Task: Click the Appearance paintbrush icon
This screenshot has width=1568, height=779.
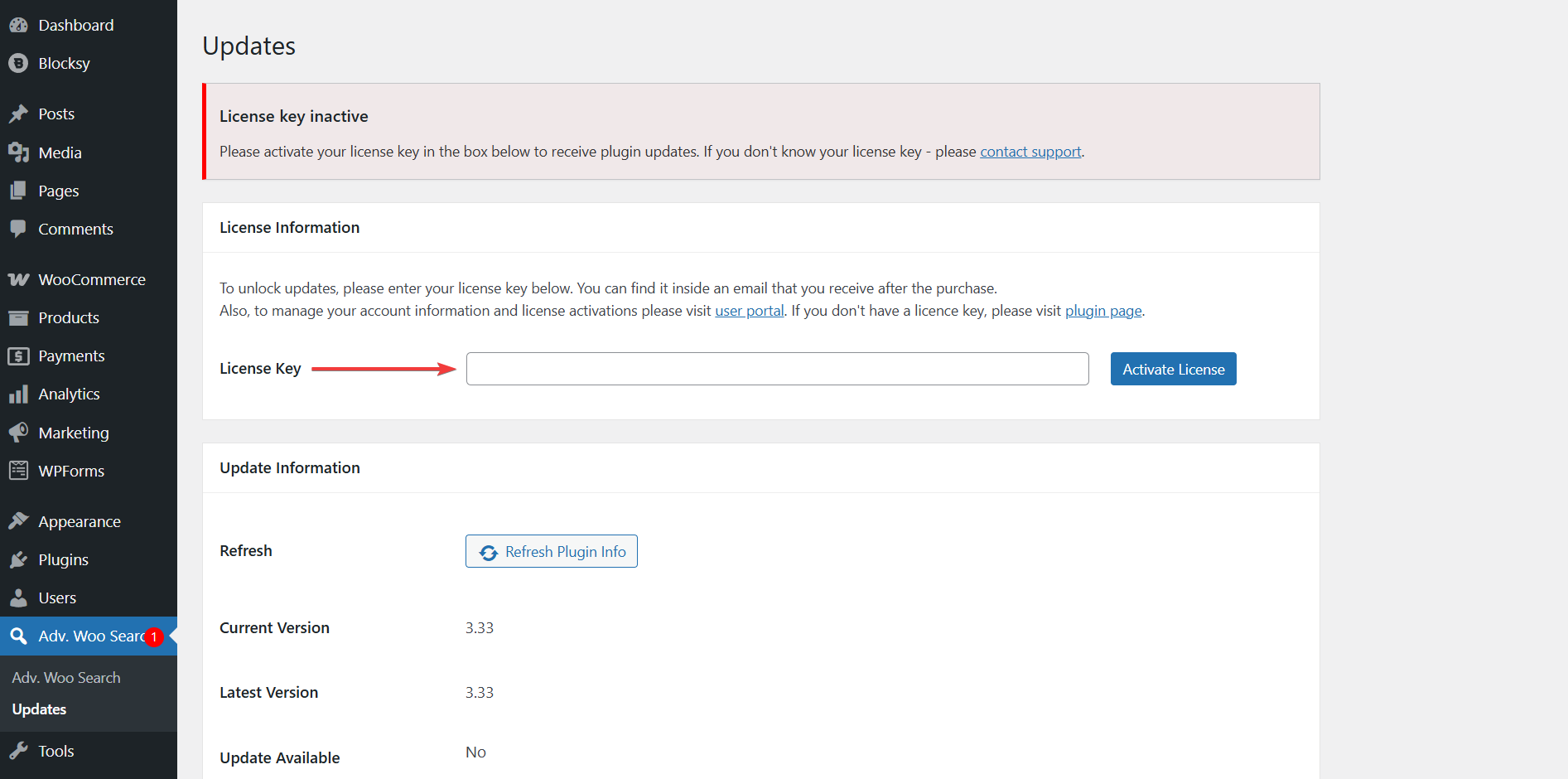Action: click(x=18, y=521)
